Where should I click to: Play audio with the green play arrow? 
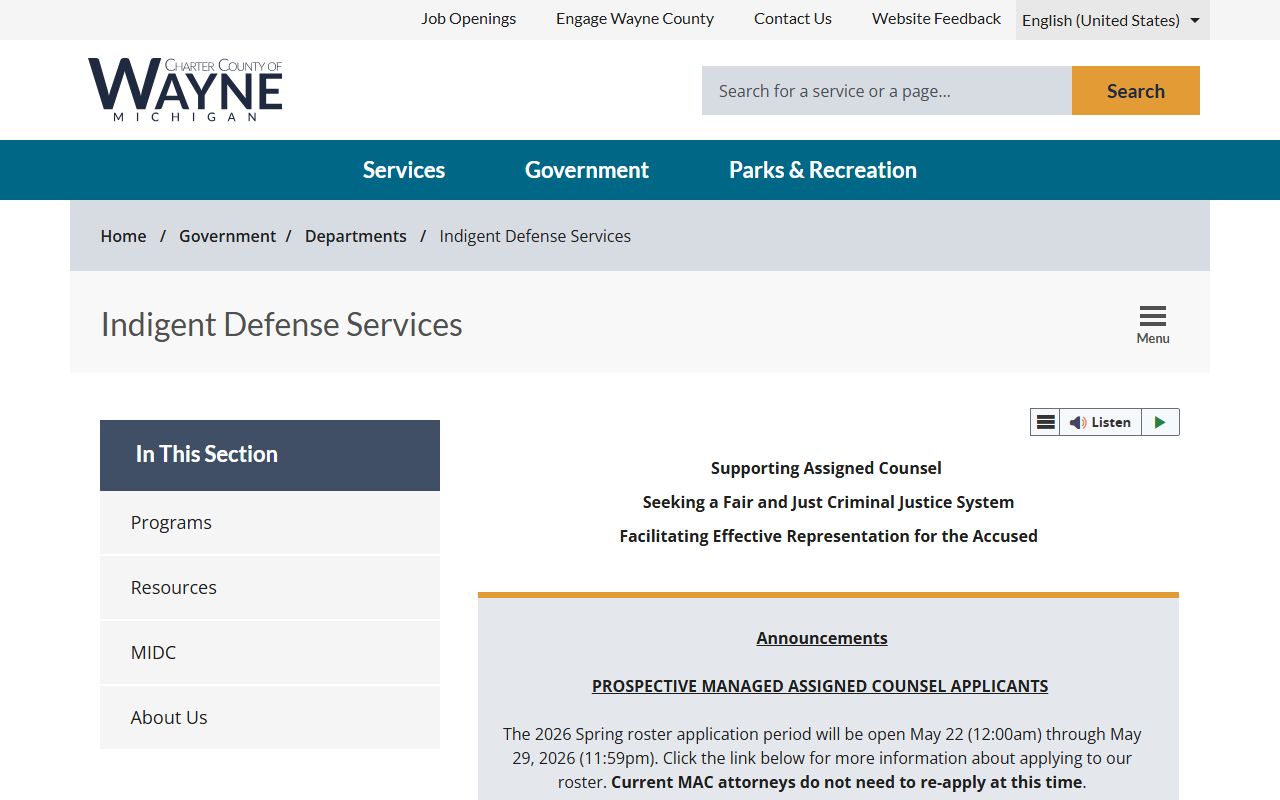(1160, 422)
